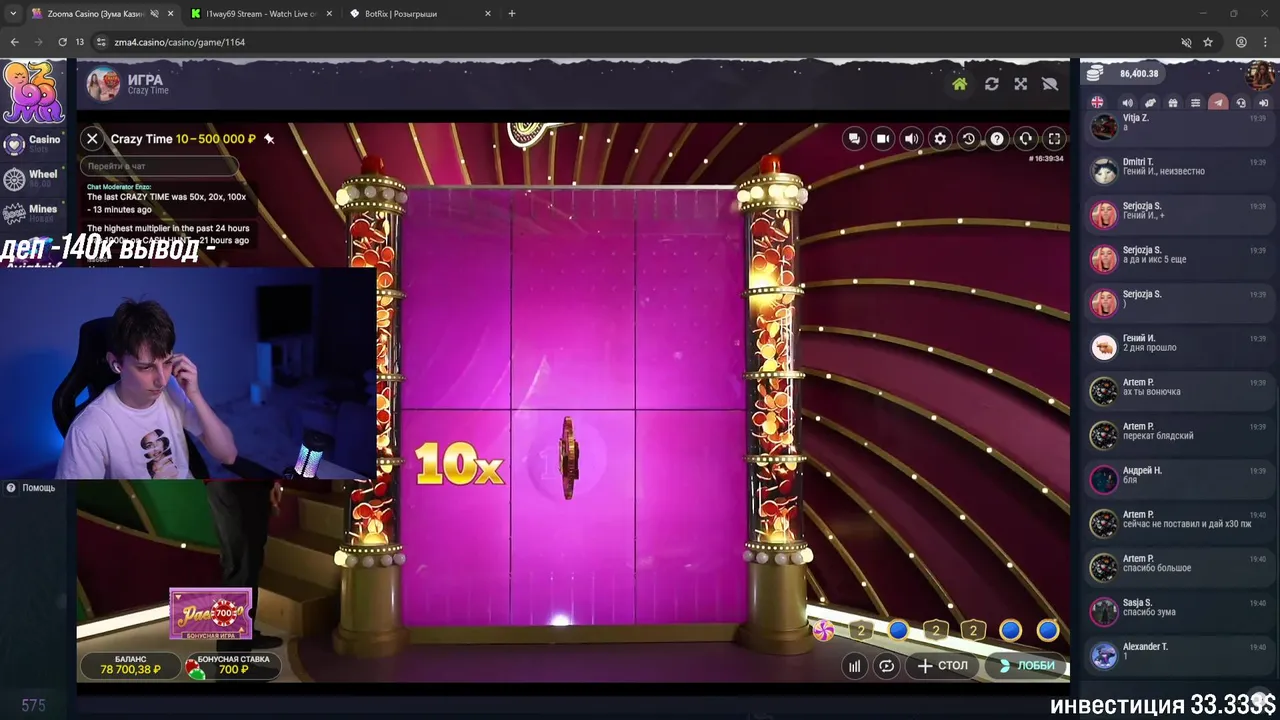Open browser three-dot menu
Screen dimensions: 1280x720
coord(1265,42)
